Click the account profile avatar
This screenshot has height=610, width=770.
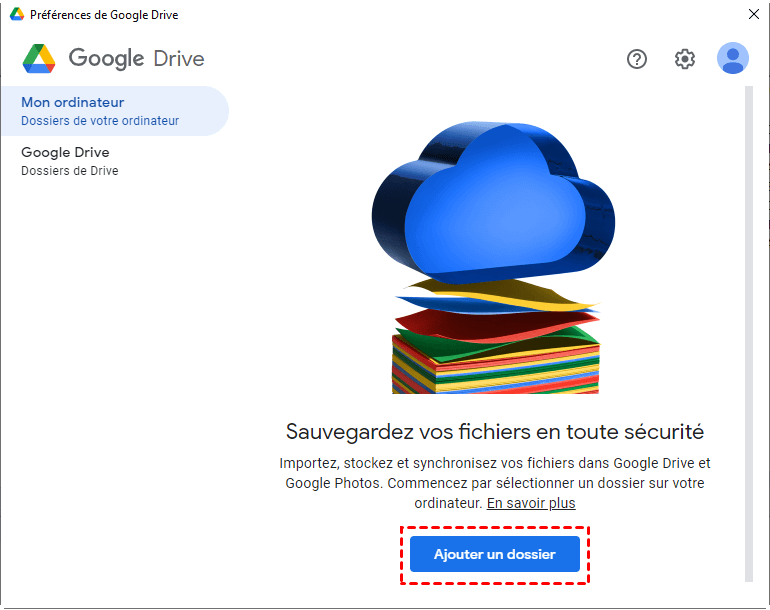pyautogui.click(x=733, y=58)
